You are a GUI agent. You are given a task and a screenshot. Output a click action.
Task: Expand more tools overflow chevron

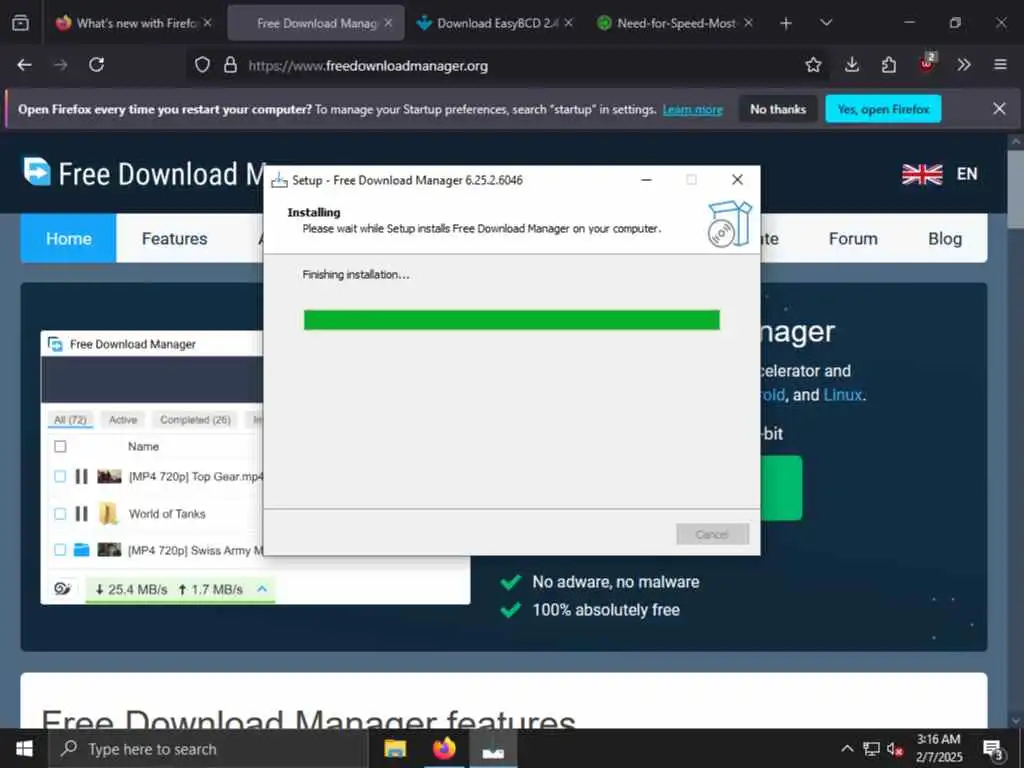pos(964,65)
